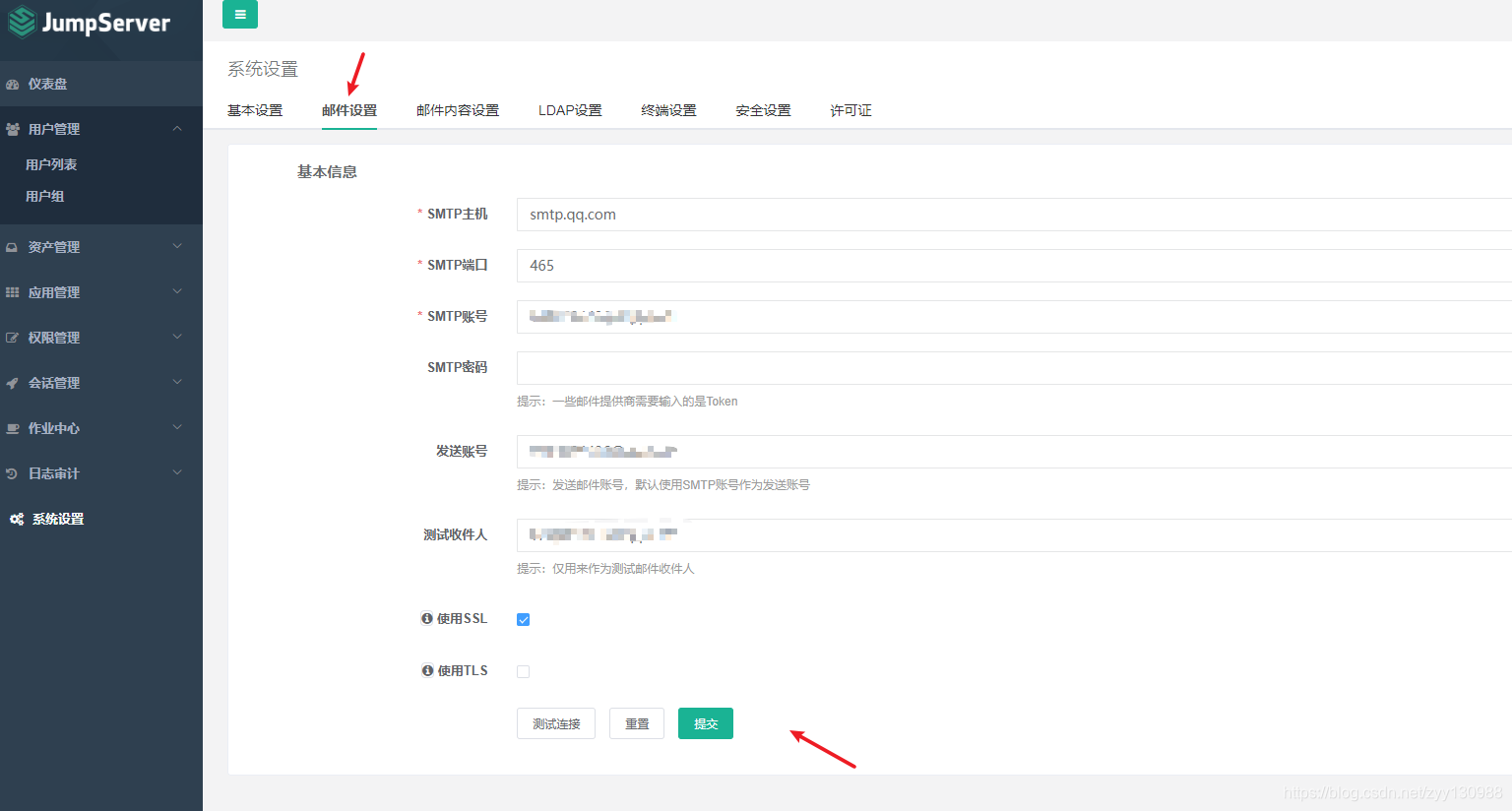Open the 邮件内容设置 tab

pyautogui.click(x=458, y=110)
